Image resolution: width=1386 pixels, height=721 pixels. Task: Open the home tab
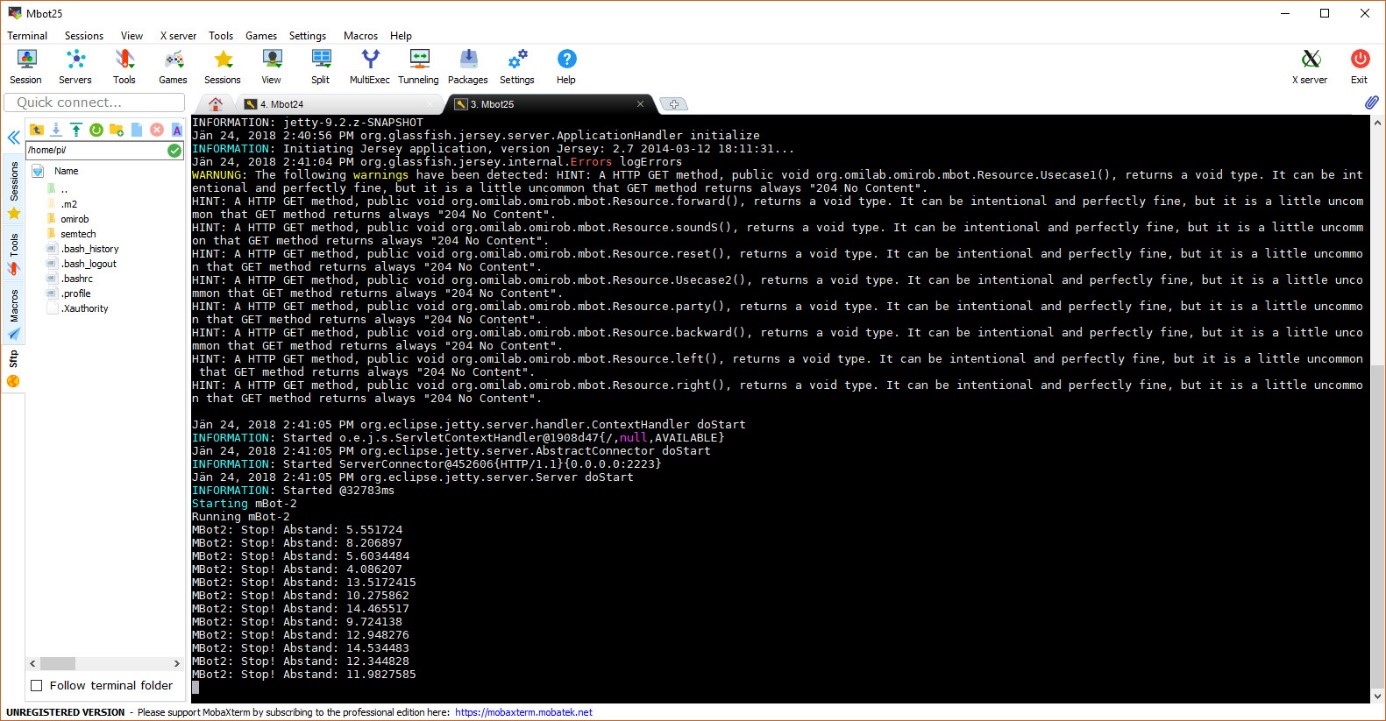tap(215, 104)
